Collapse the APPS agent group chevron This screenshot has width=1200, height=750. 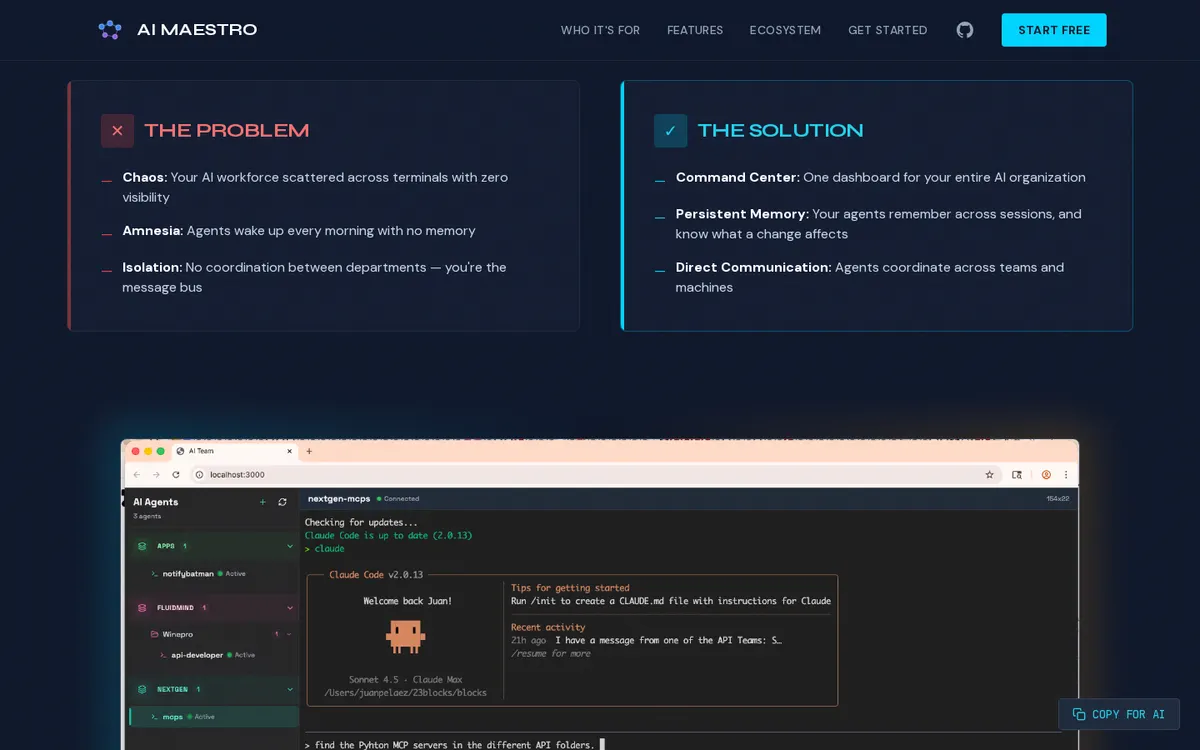290,546
